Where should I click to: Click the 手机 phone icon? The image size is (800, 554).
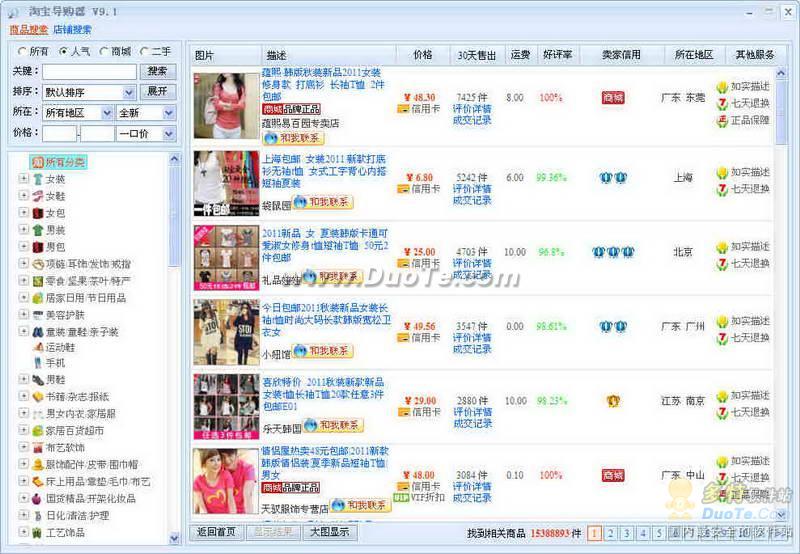click(38, 363)
